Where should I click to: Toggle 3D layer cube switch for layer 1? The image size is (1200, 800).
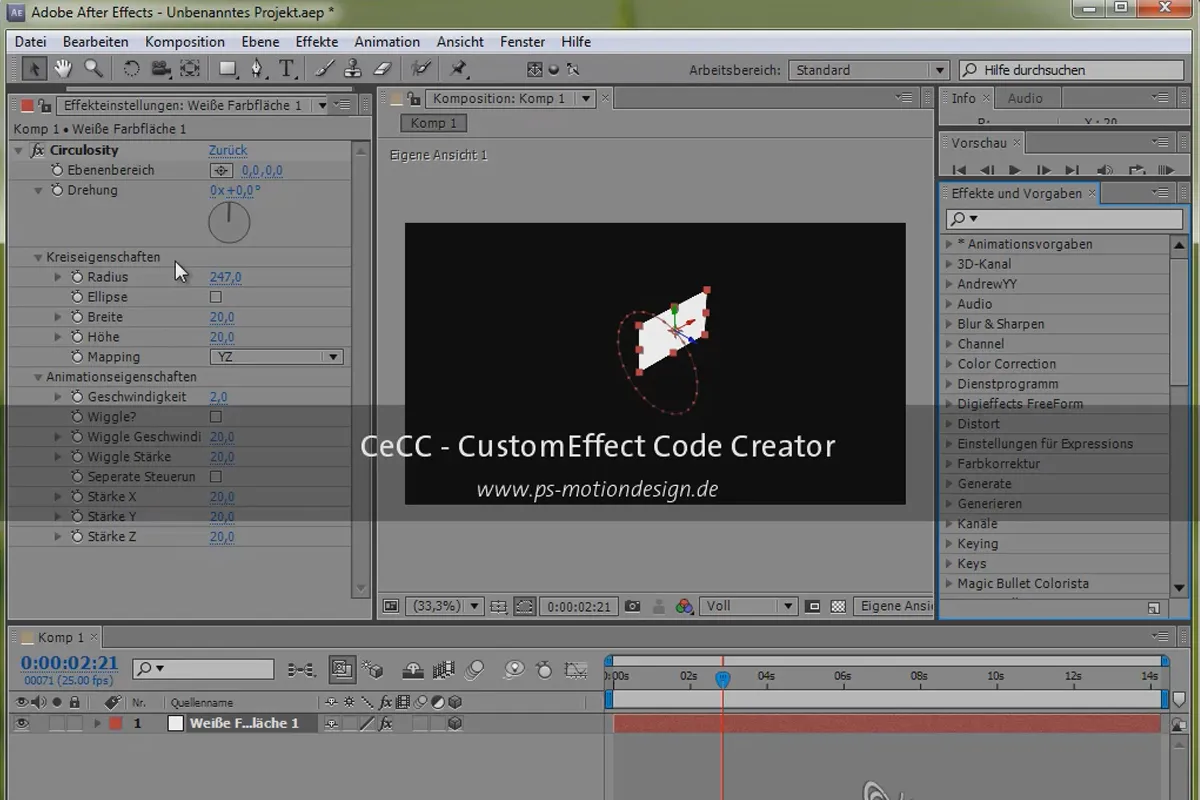(455, 723)
